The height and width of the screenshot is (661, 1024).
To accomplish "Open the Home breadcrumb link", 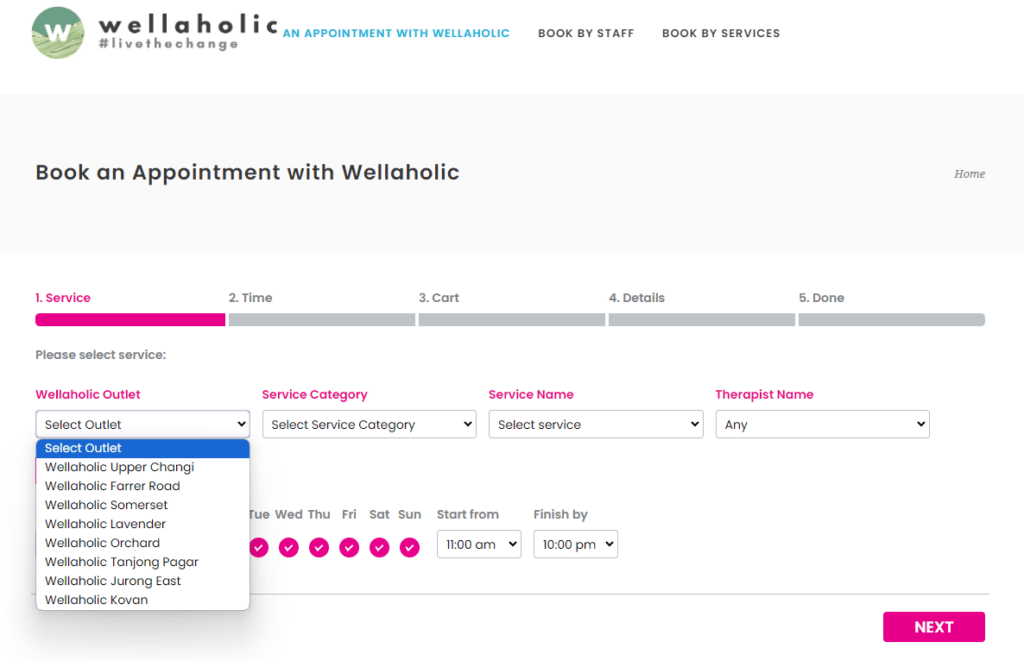I will pos(968,174).
